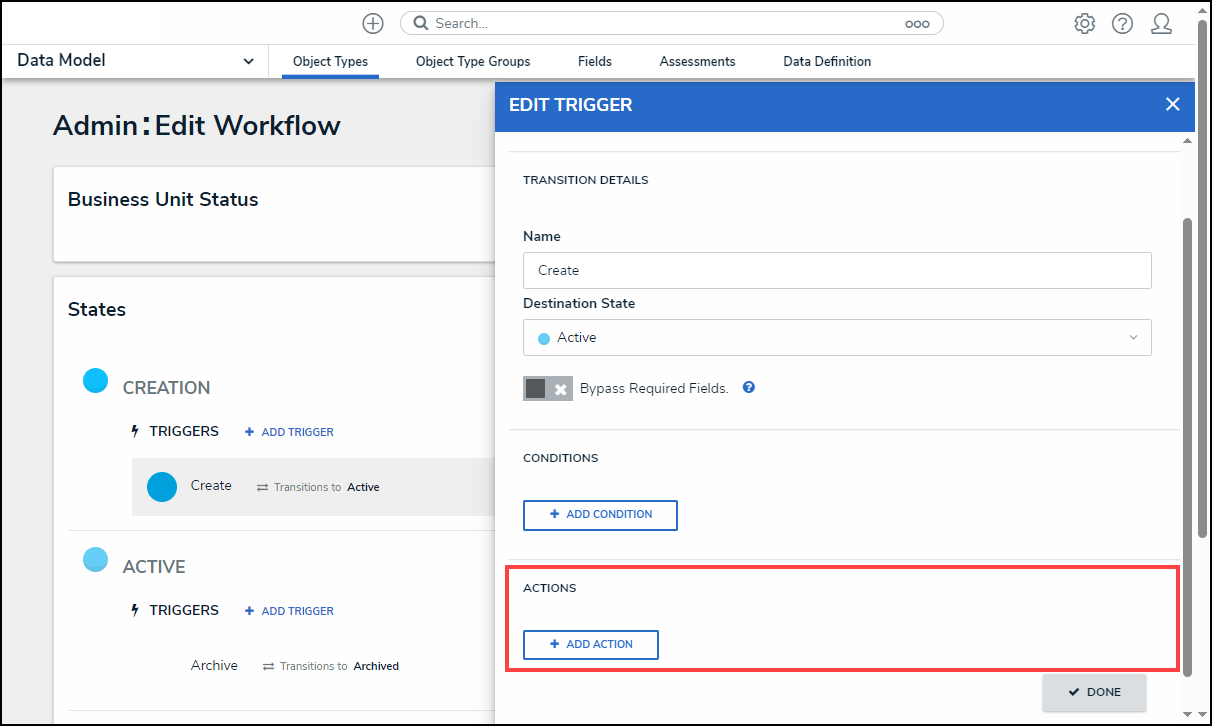Open the Data Definition tab
The width and height of the screenshot is (1212, 726).
click(x=826, y=61)
